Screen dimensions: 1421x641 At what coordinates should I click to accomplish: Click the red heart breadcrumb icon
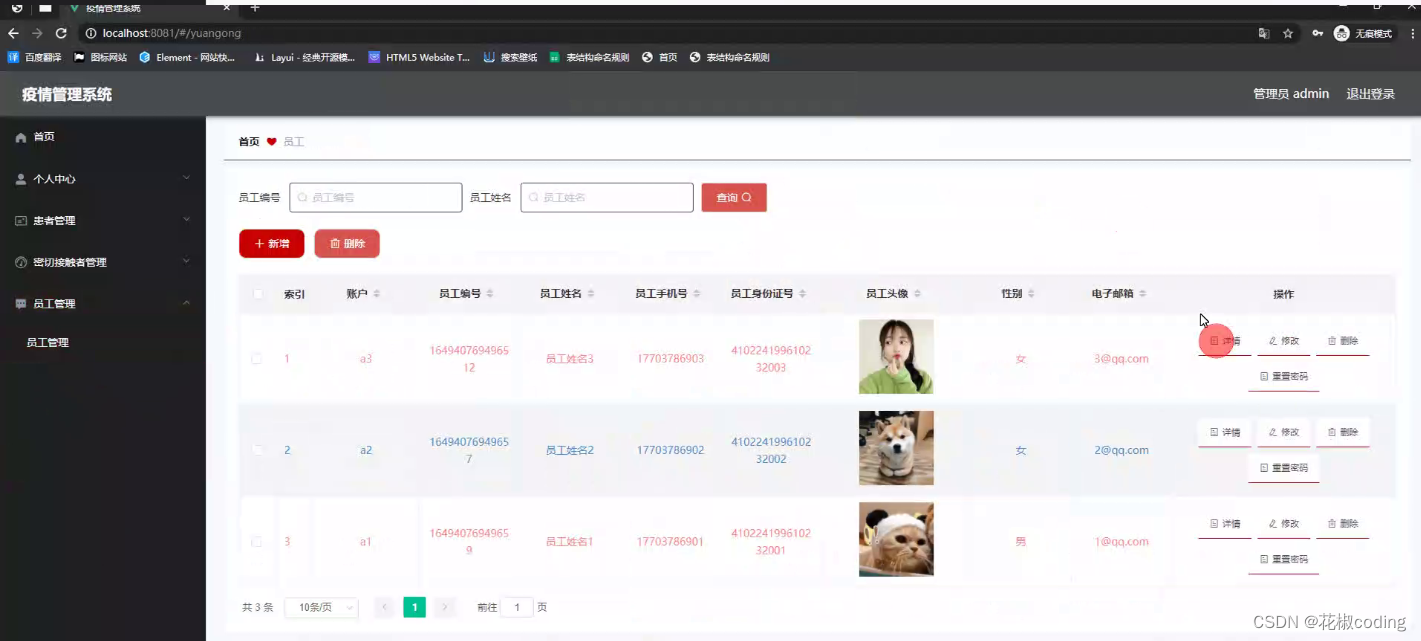tap(271, 142)
